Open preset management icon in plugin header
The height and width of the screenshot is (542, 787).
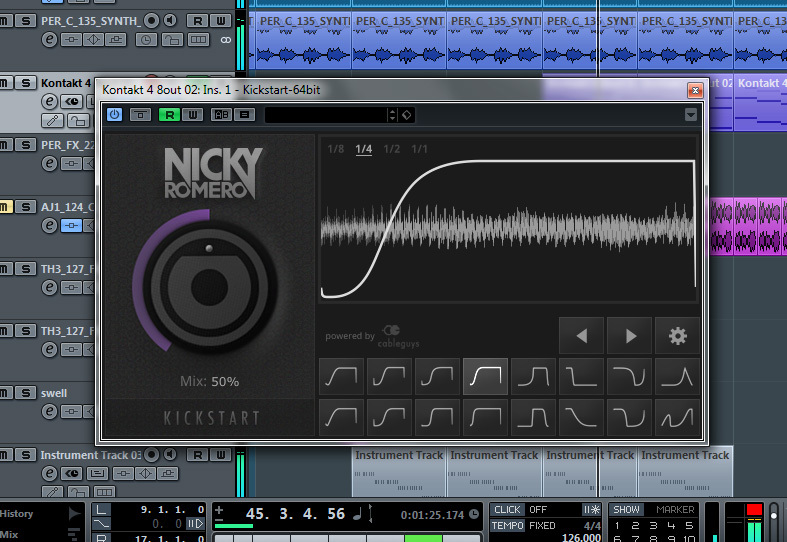244,115
